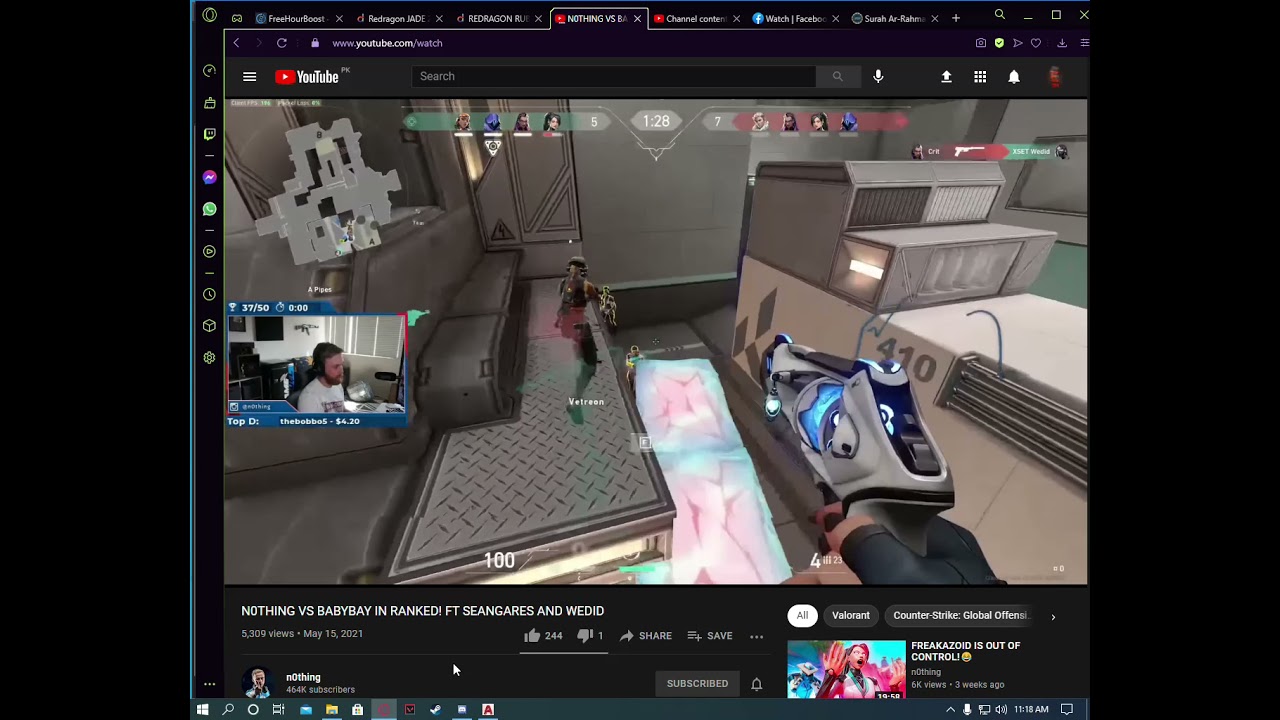Image resolution: width=1280 pixels, height=720 pixels.
Task: Search tabs with browser magnifier icon
Action: tap(999, 15)
